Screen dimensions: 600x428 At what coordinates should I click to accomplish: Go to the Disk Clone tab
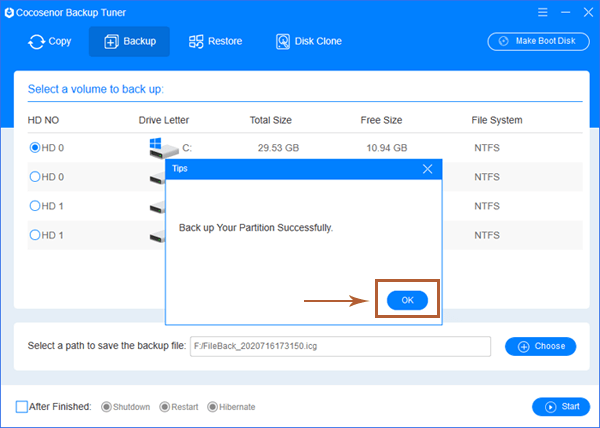[x=308, y=41]
